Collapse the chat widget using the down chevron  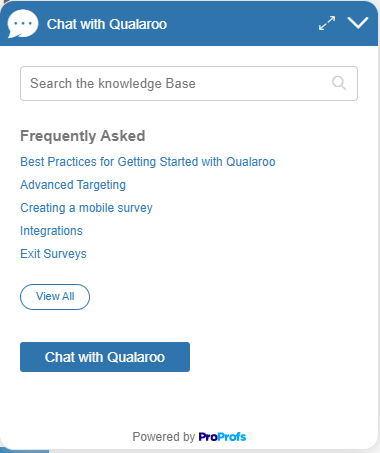coord(358,23)
